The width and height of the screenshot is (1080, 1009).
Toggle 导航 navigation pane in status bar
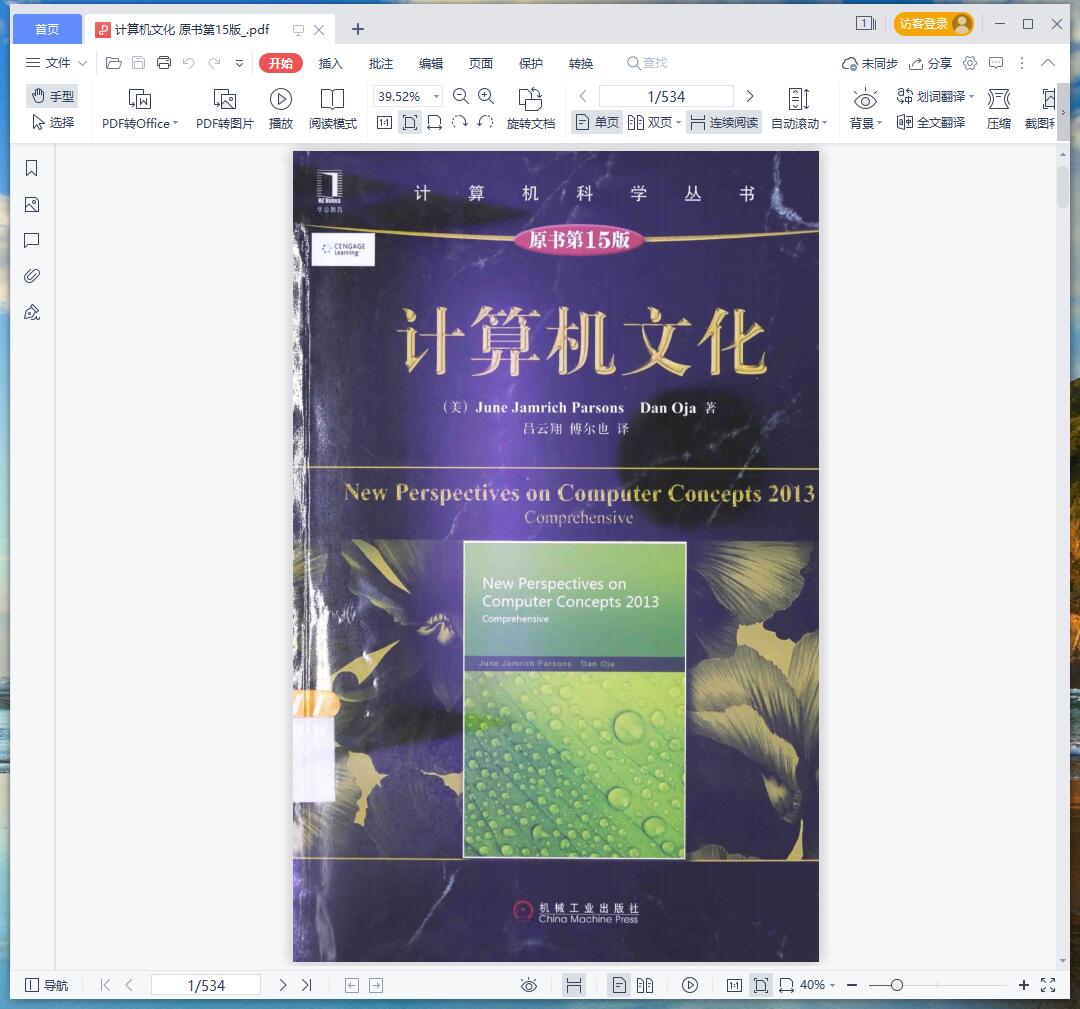click(x=46, y=985)
